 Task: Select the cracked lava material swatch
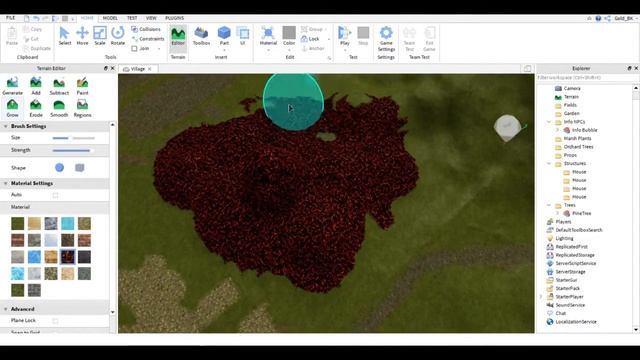[68, 257]
